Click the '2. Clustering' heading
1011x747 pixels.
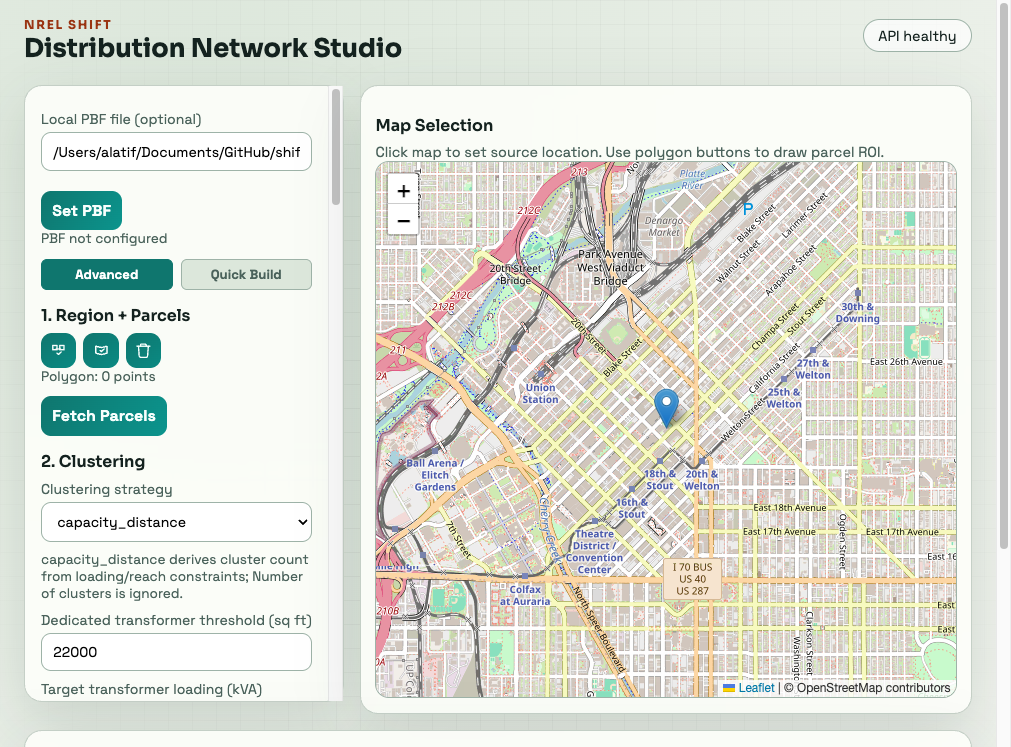click(x=93, y=461)
